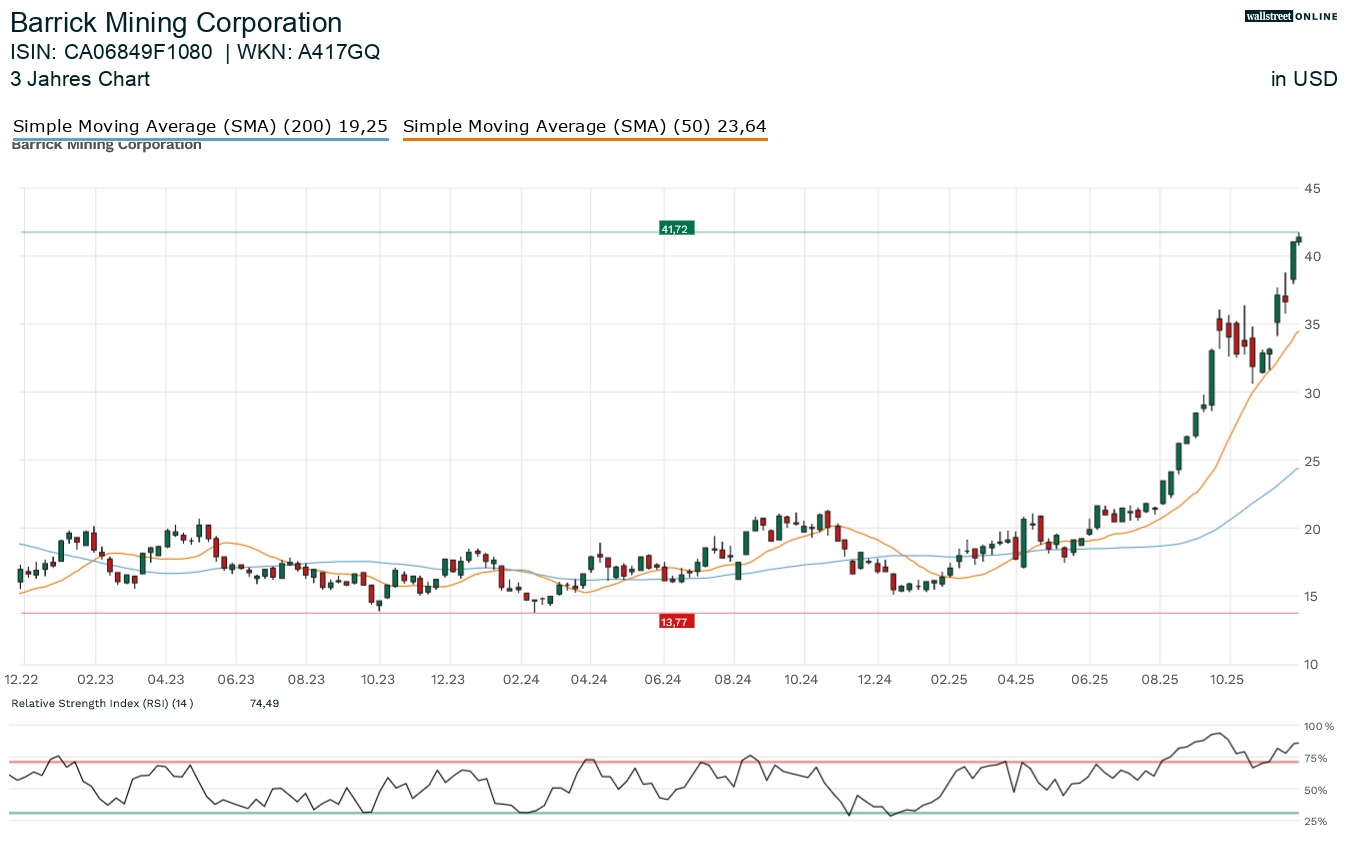Select the 3 Jahres Chart label
1349x848 pixels.
click(x=80, y=79)
